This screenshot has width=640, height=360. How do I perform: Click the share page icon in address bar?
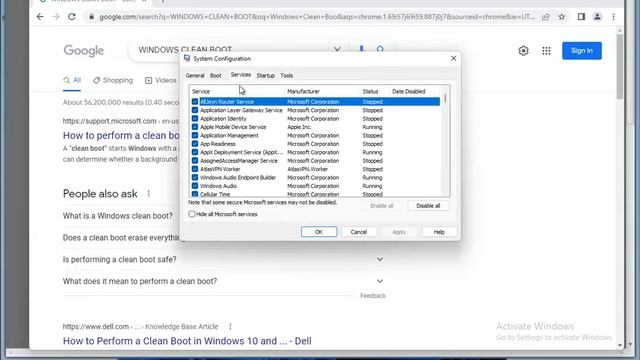pos(546,17)
